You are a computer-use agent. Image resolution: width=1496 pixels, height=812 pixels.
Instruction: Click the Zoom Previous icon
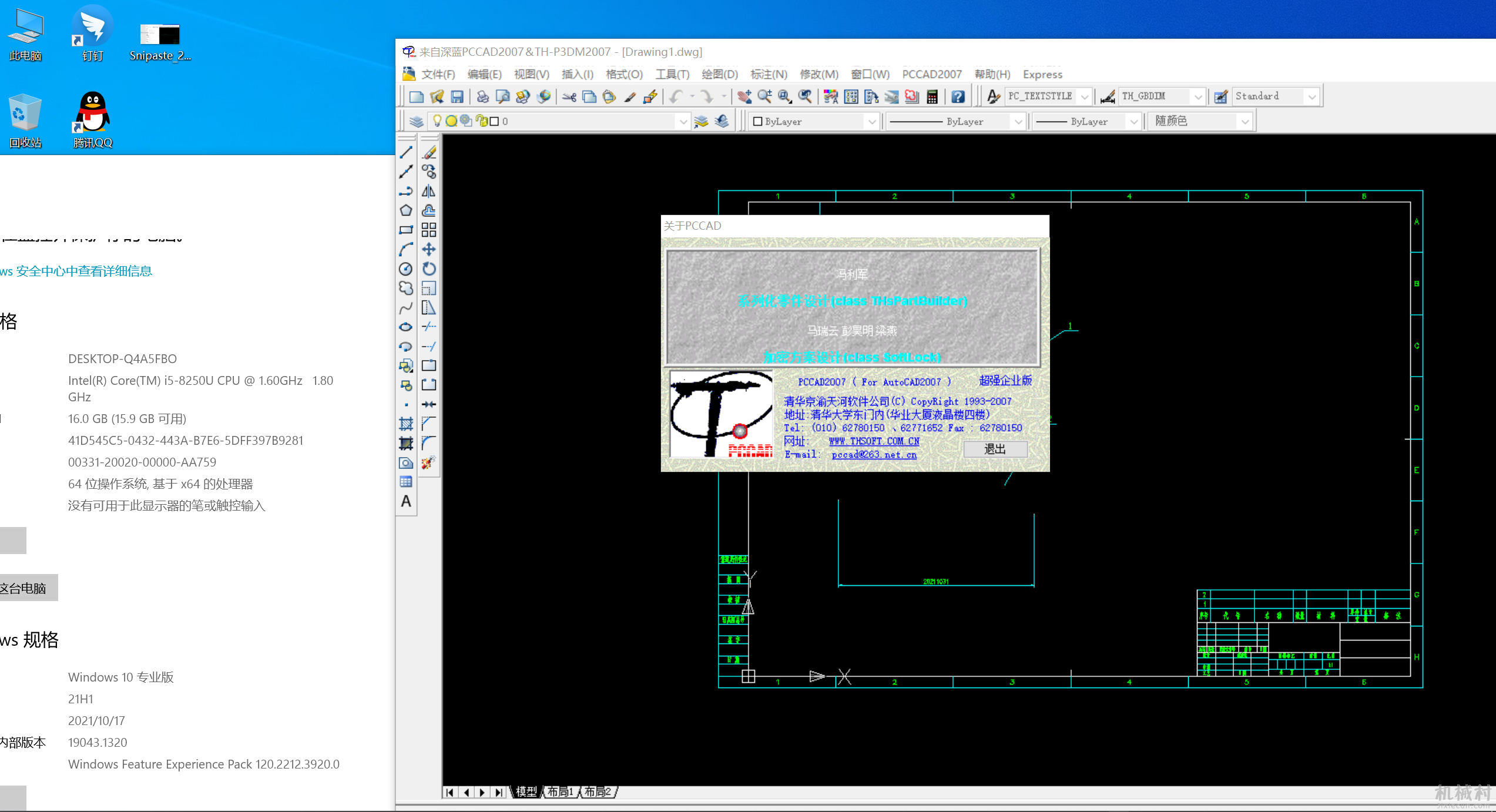pos(806,96)
